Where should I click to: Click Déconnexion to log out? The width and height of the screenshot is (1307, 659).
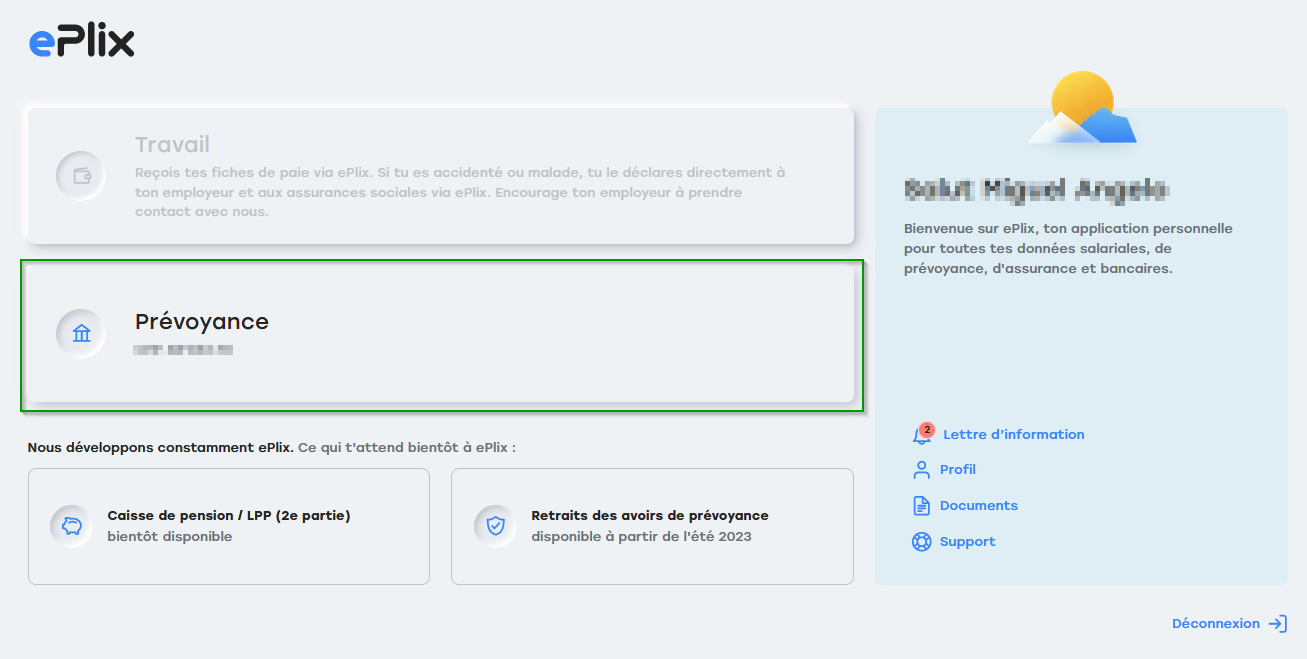click(1216, 624)
